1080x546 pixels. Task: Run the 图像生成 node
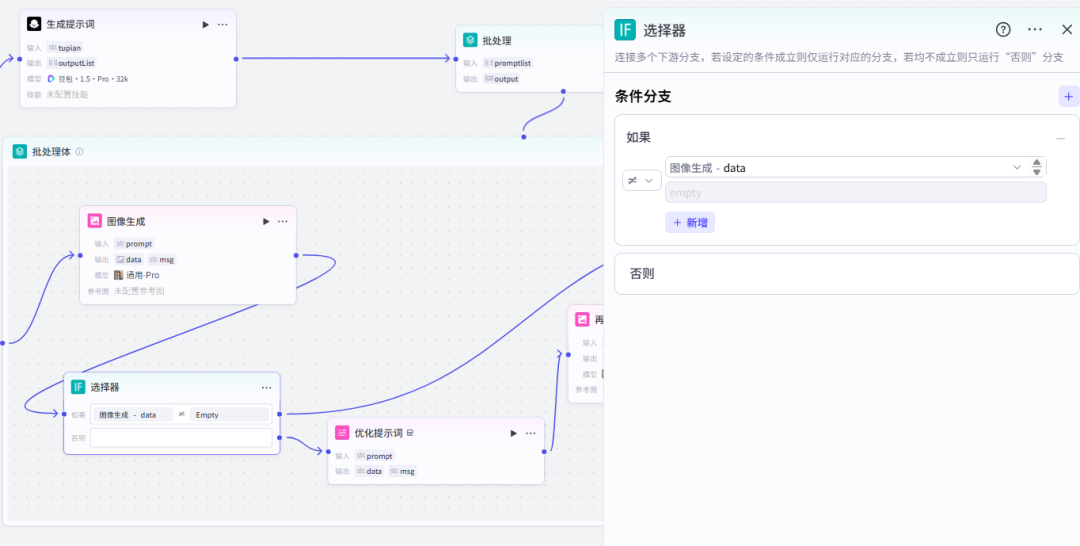[x=266, y=222]
